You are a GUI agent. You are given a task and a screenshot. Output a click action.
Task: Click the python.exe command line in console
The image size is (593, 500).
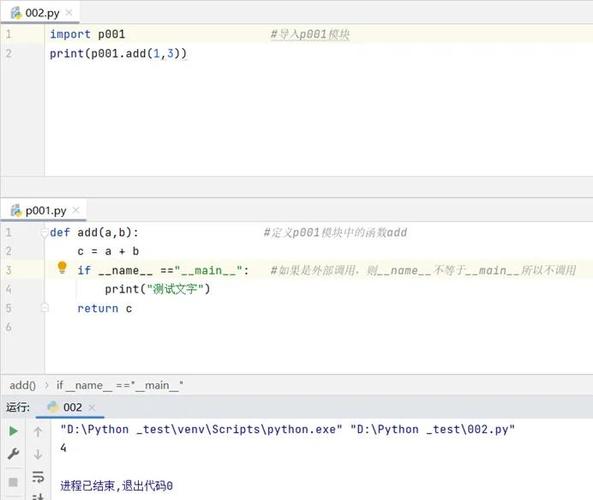tap(287, 429)
